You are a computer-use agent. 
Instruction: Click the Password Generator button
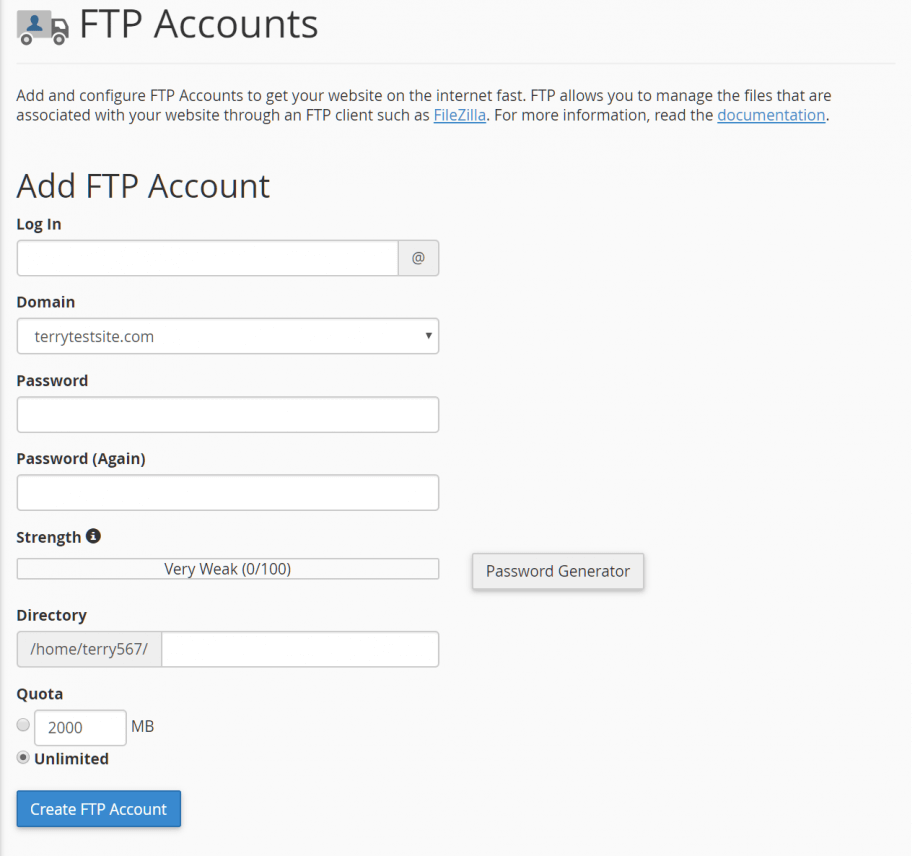tap(557, 571)
